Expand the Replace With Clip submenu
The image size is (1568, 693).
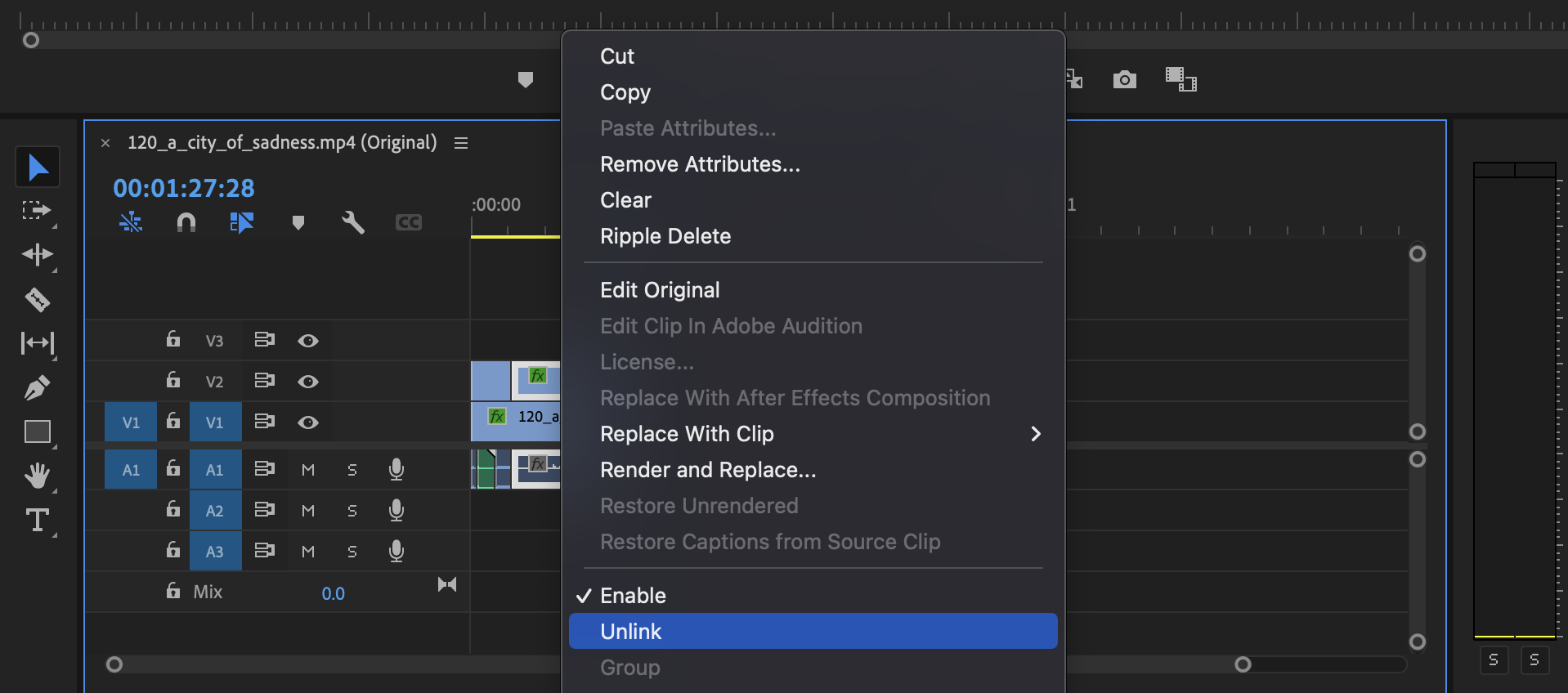[x=1035, y=434]
